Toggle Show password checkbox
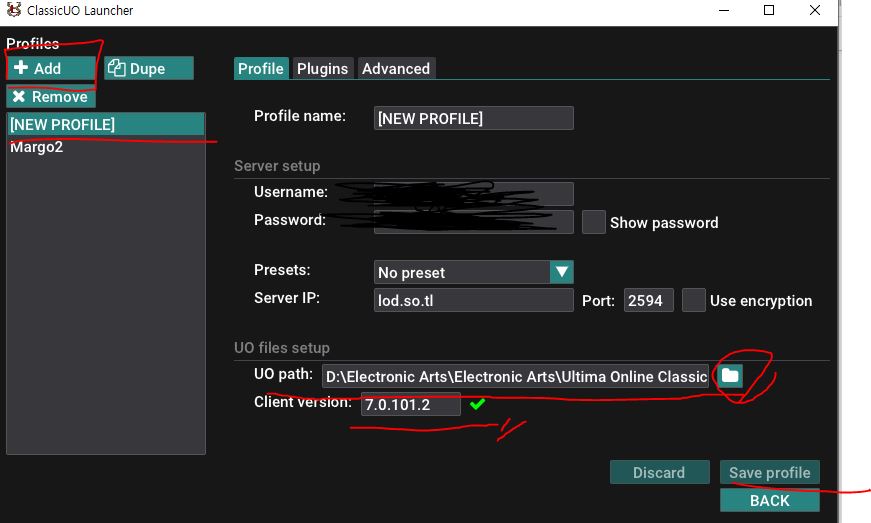The image size is (871, 523). (x=594, y=222)
